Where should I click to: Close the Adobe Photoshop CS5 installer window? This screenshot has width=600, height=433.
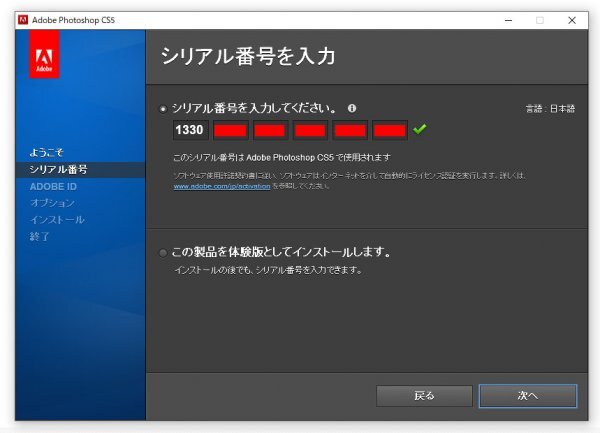(x=572, y=20)
